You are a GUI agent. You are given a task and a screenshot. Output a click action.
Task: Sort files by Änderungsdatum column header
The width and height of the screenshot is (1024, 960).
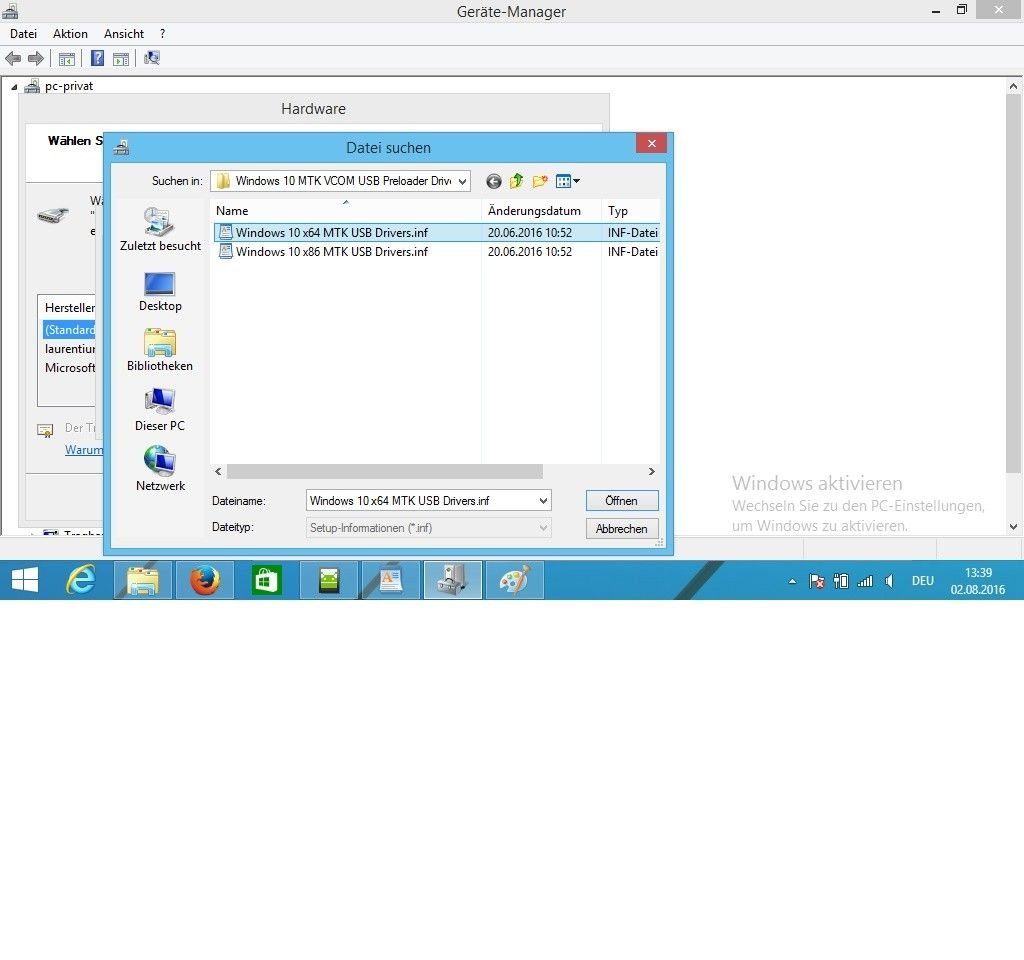(541, 211)
